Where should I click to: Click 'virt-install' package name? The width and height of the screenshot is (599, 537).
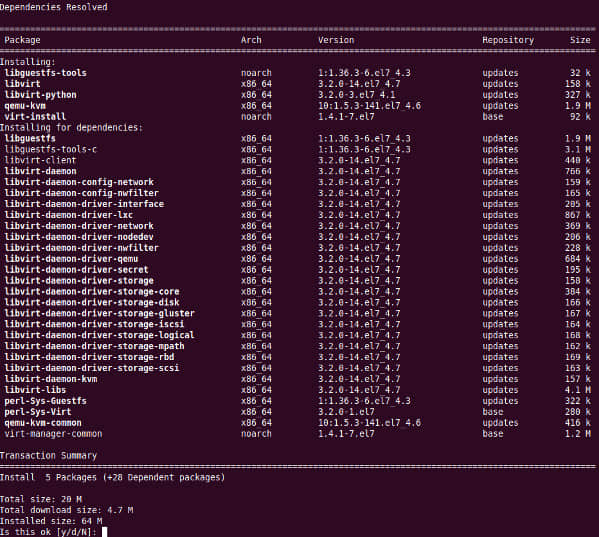pos(35,116)
